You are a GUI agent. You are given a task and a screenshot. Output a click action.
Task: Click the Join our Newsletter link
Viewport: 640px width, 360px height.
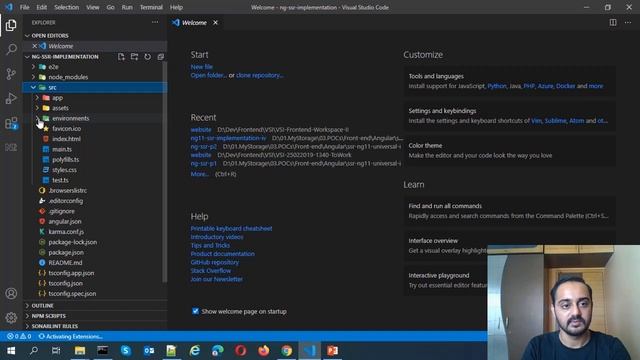[217, 279]
